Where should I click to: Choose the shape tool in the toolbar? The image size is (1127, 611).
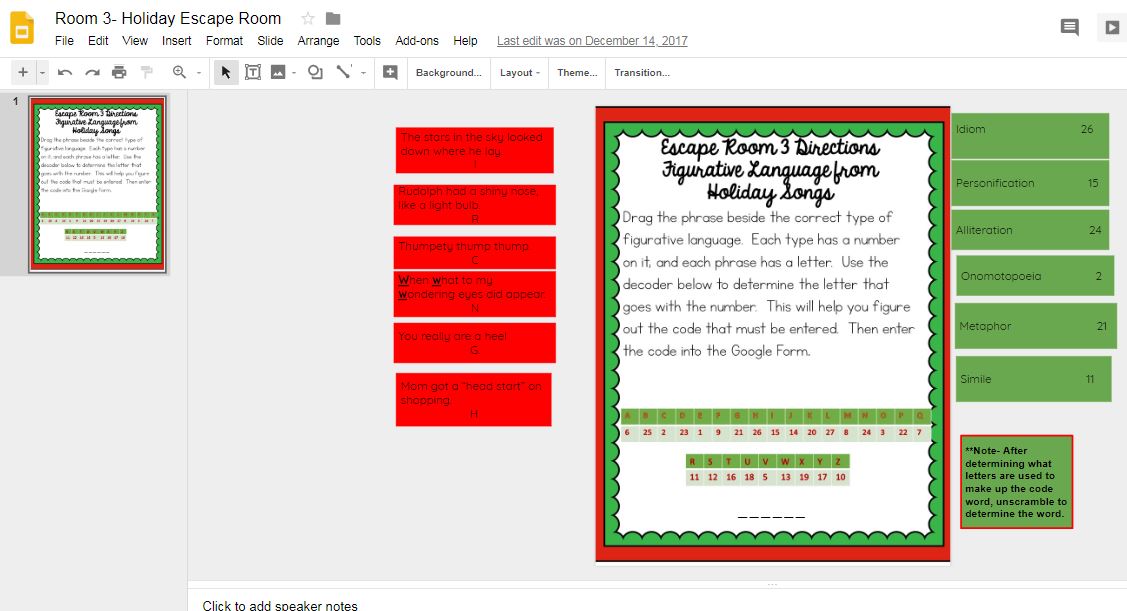[x=315, y=72]
